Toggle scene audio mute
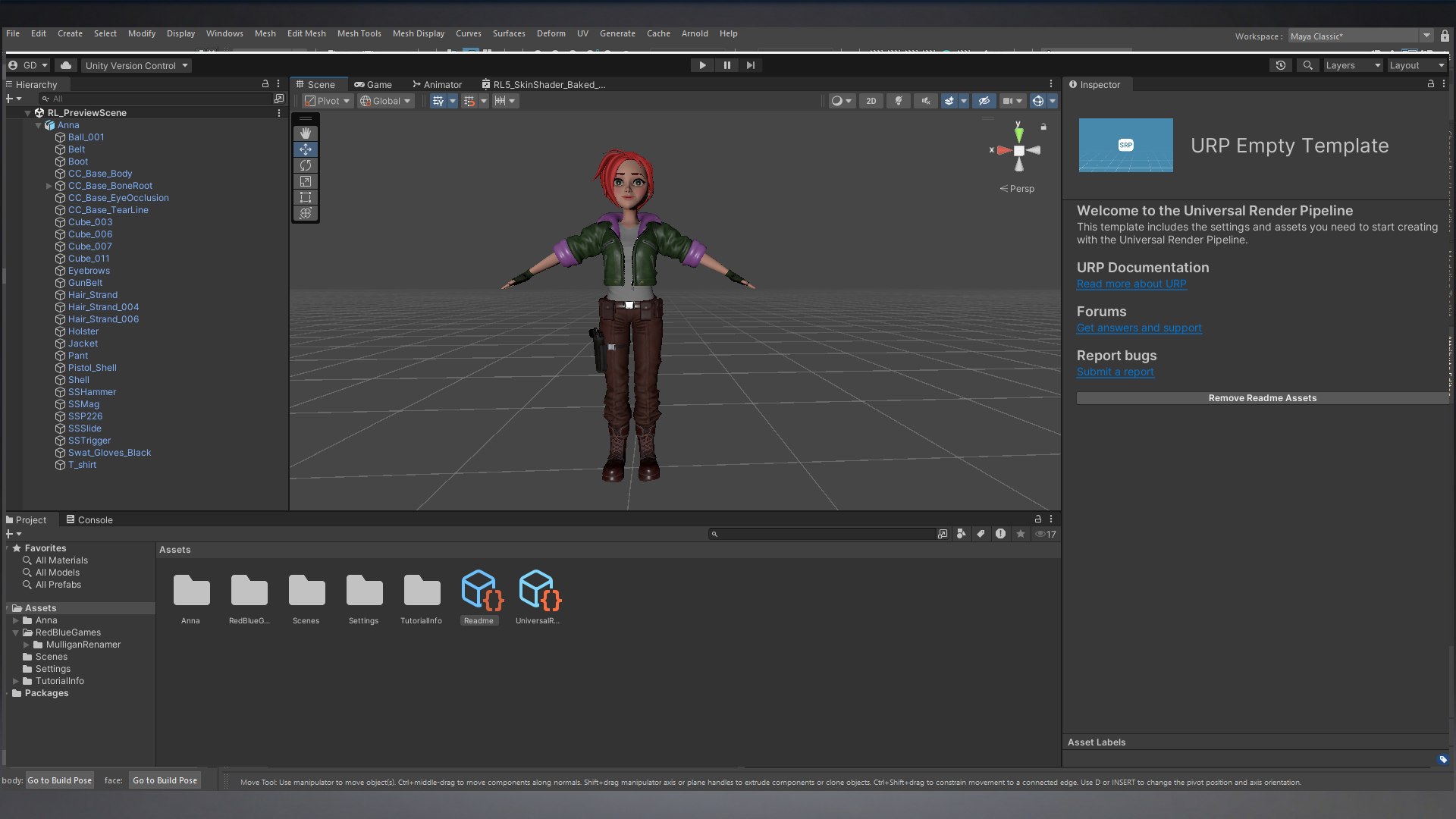Viewport: 1456px width, 819px height. click(x=926, y=101)
